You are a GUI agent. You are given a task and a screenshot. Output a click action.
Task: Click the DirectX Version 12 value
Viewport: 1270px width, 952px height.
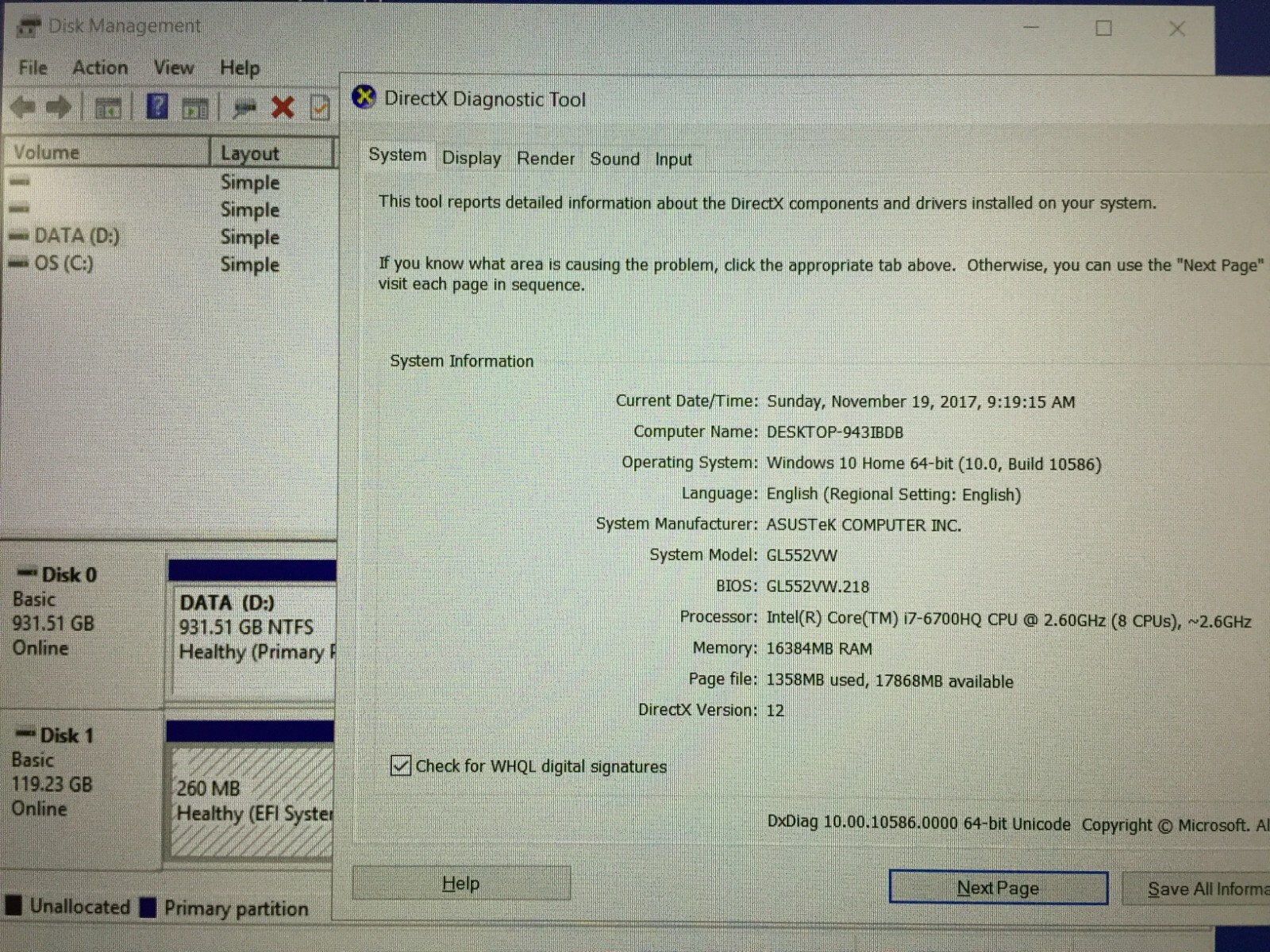pyautogui.click(x=775, y=710)
